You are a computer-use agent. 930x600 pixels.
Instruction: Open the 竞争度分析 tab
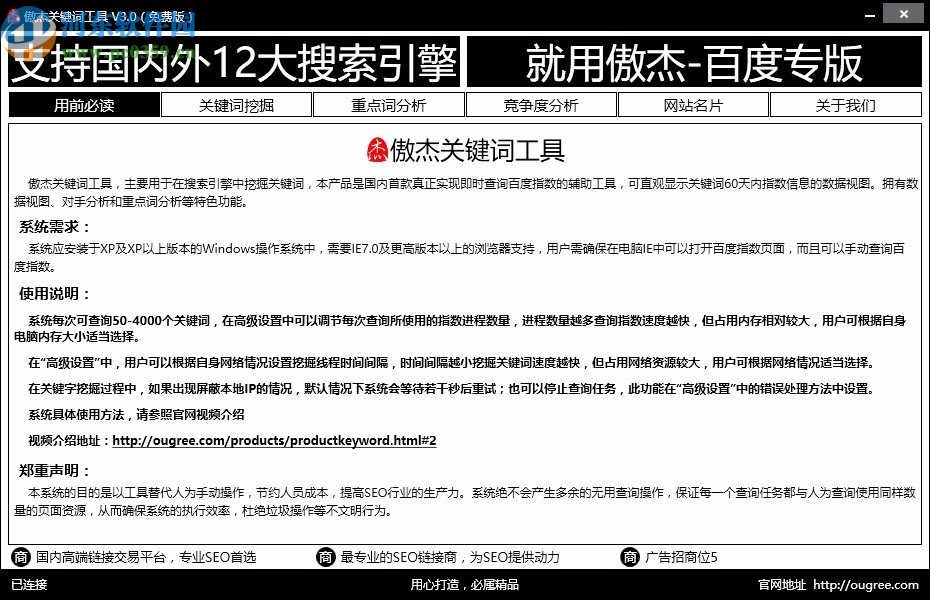click(x=542, y=104)
